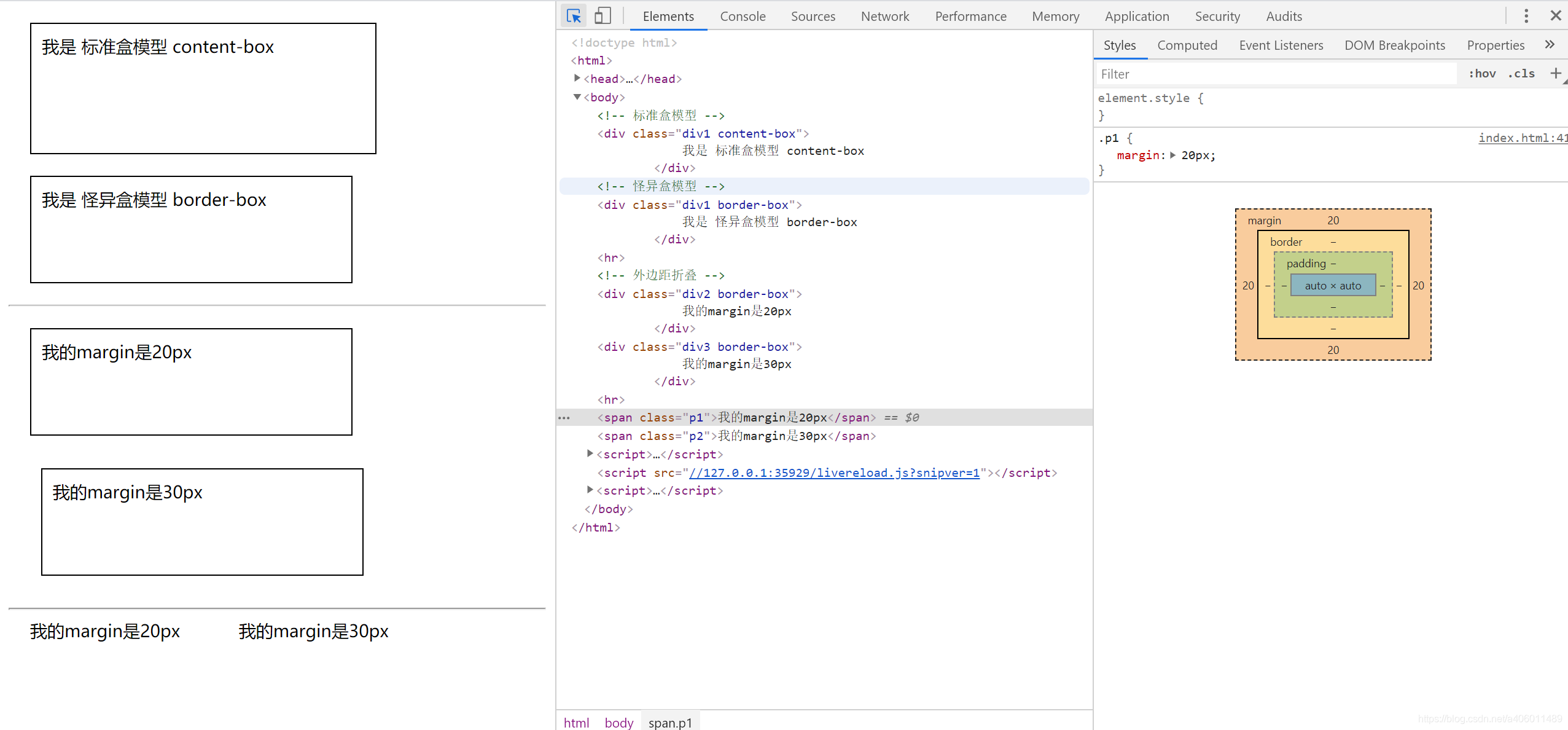Select the span class p2 node

(736, 436)
